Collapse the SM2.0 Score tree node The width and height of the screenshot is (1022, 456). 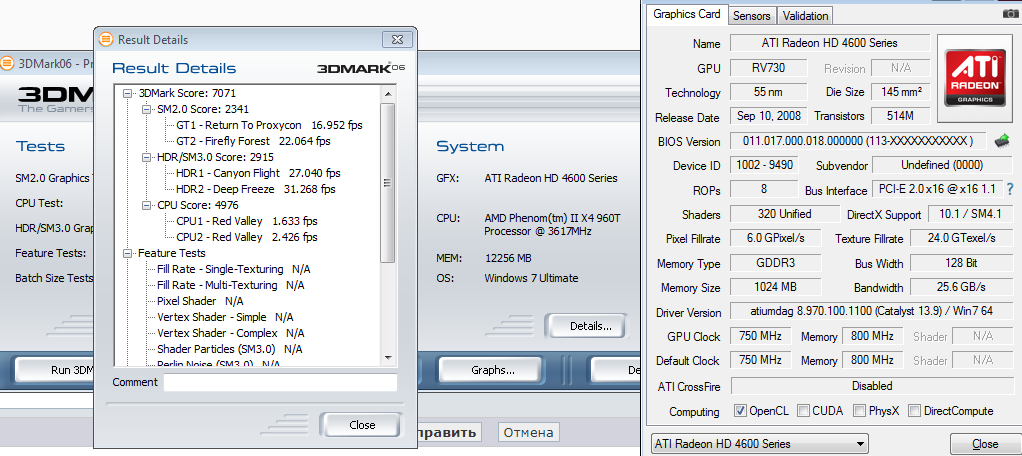[147, 109]
